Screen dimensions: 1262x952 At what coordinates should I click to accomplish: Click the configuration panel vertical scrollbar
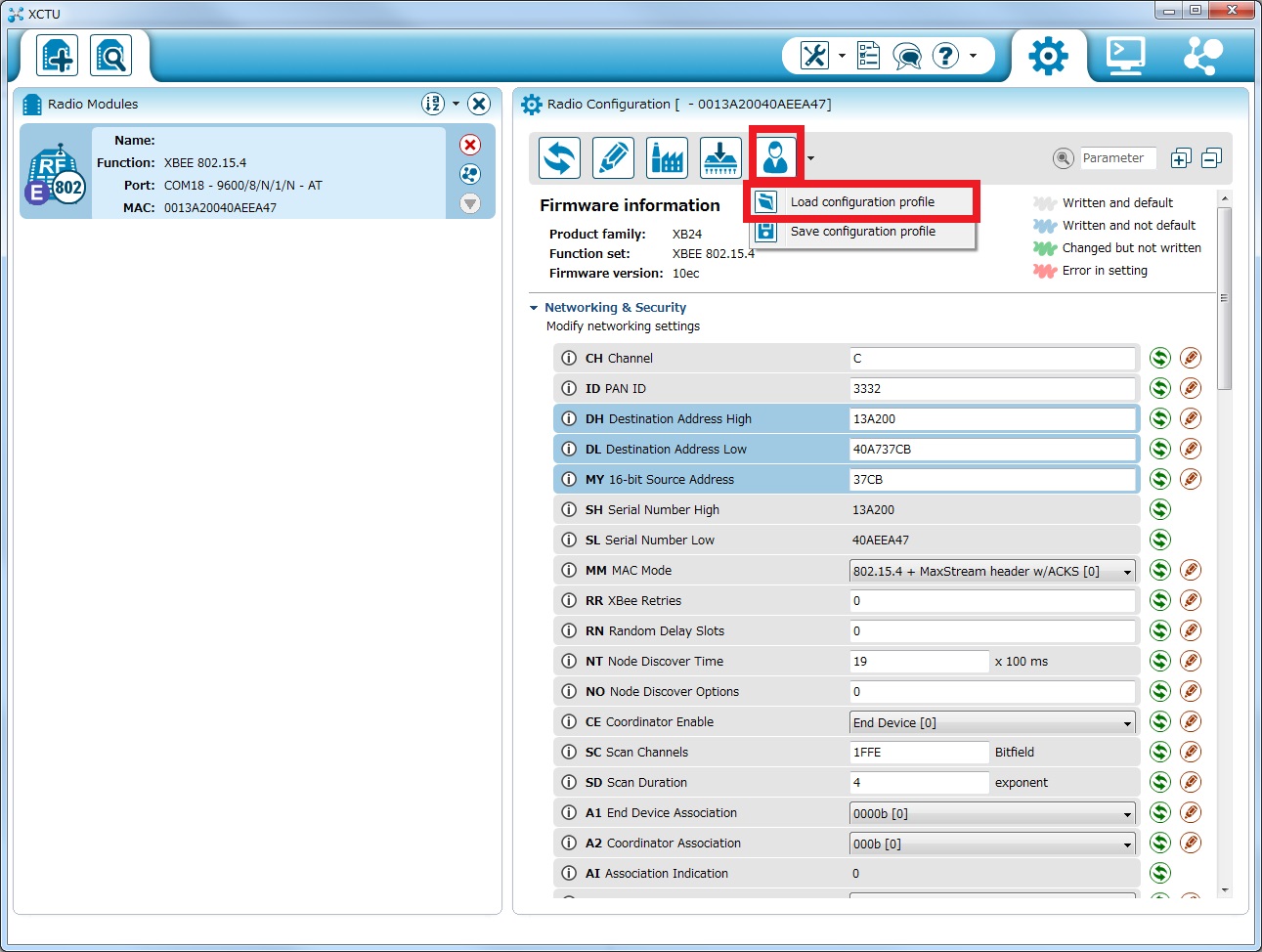pos(1225,298)
